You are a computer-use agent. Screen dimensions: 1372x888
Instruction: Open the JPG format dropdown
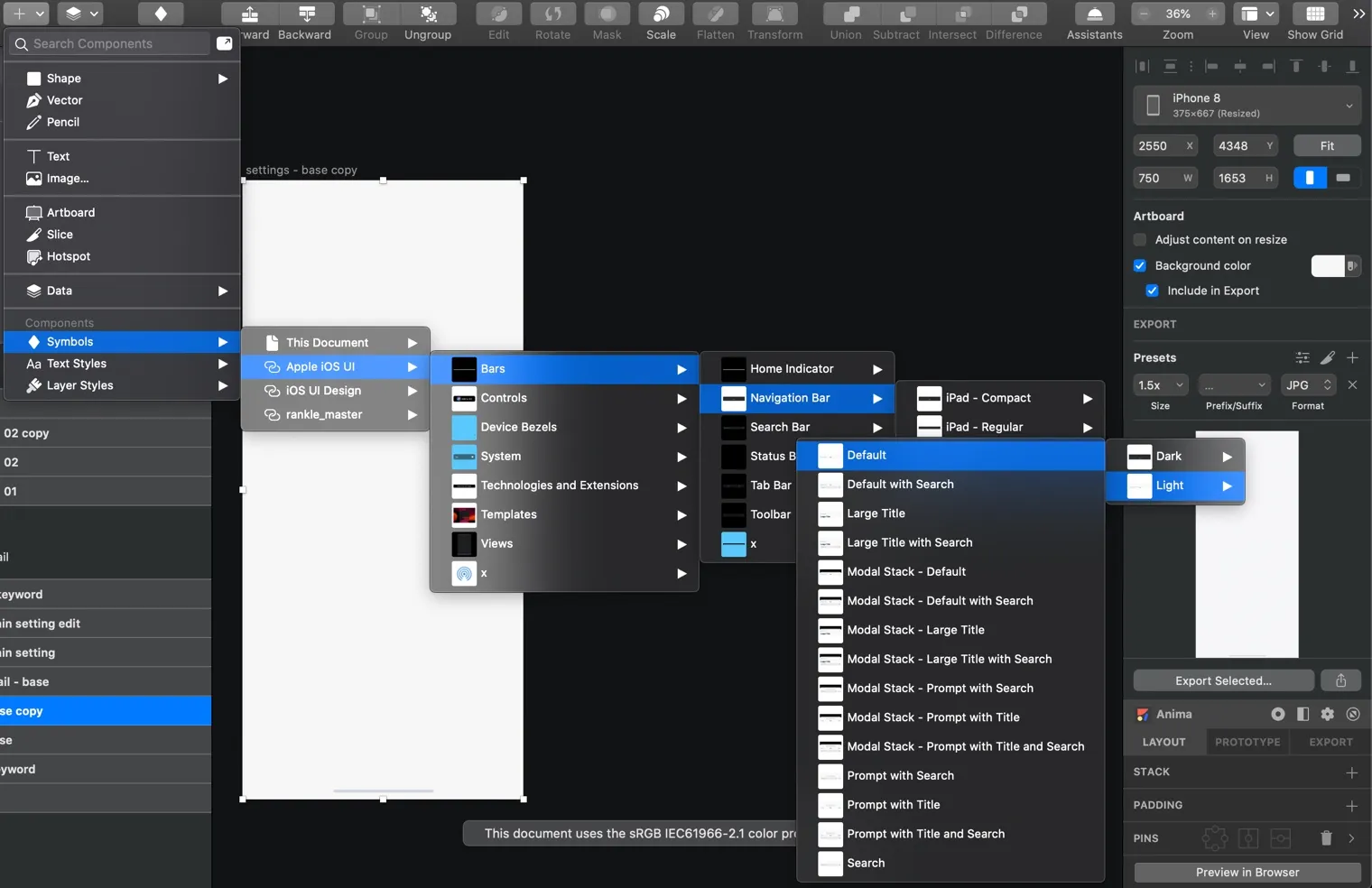pyautogui.click(x=1307, y=384)
